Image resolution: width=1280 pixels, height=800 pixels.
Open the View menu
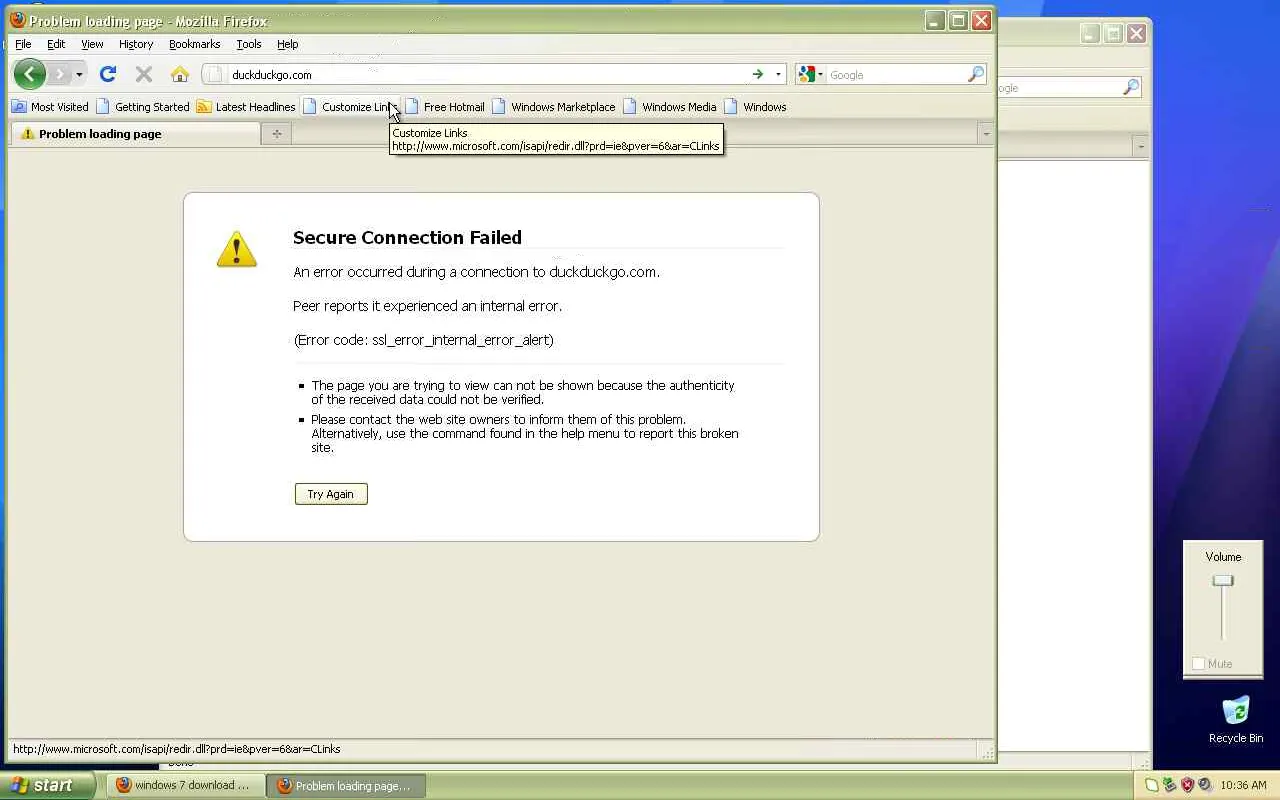[x=92, y=44]
